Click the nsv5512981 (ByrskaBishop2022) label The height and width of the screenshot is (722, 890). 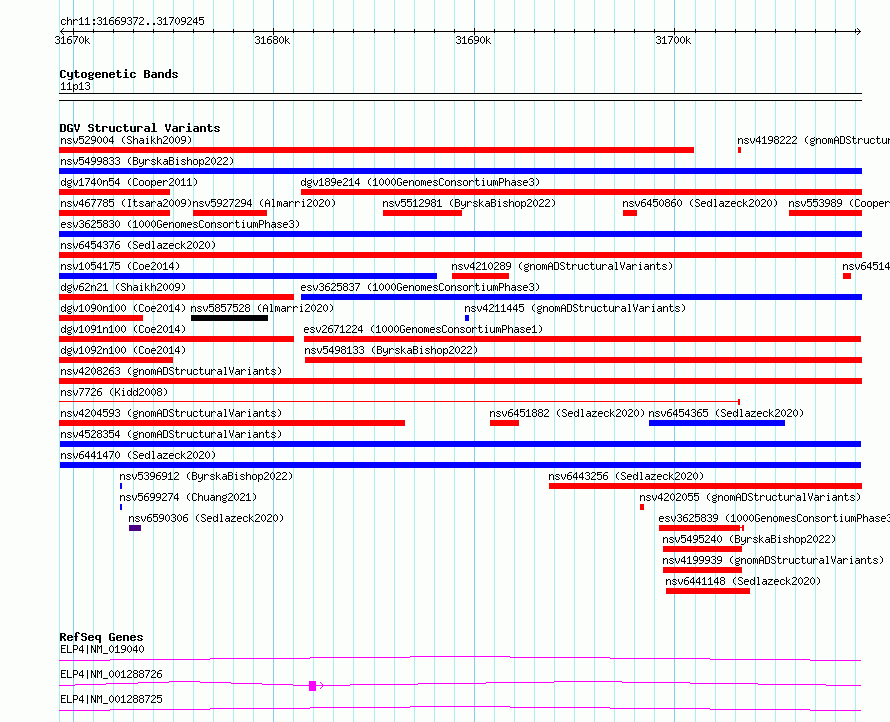tap(469, 203)
